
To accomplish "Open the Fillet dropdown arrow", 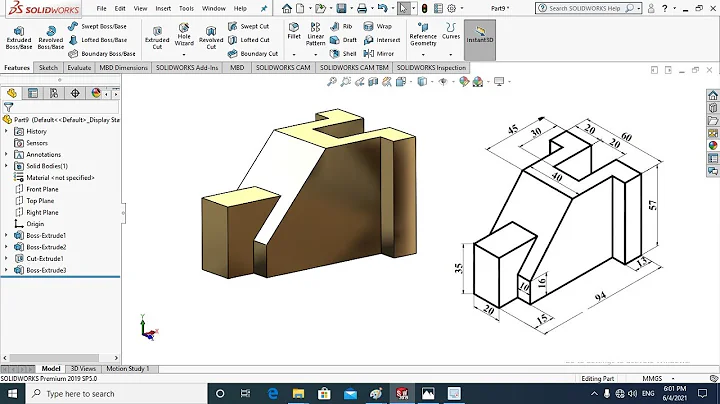I will (294, 55).
